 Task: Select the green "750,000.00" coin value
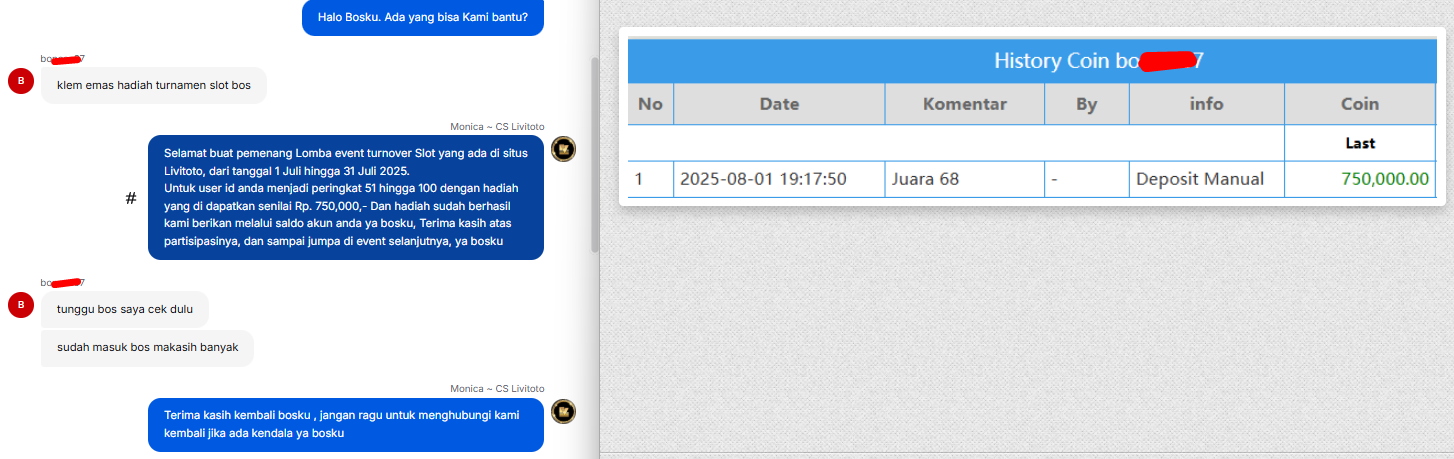click(x=1385, y=180)
